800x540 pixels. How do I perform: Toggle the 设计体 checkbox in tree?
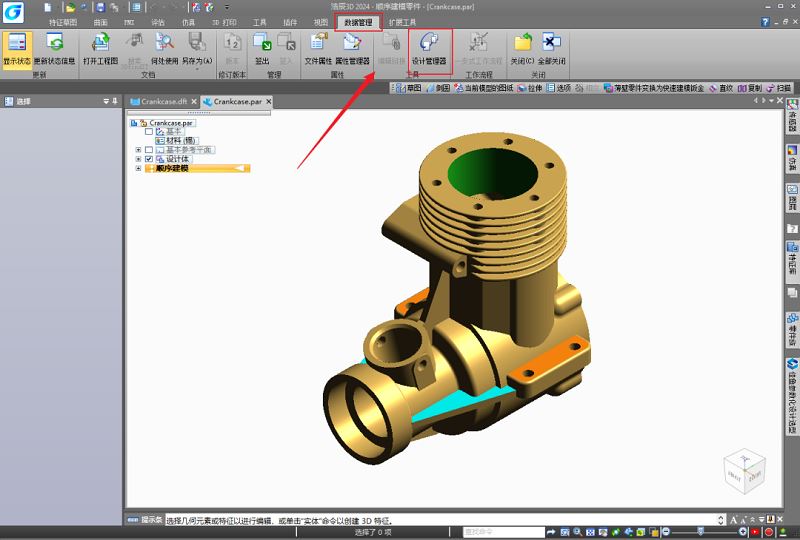click(149, 159)
